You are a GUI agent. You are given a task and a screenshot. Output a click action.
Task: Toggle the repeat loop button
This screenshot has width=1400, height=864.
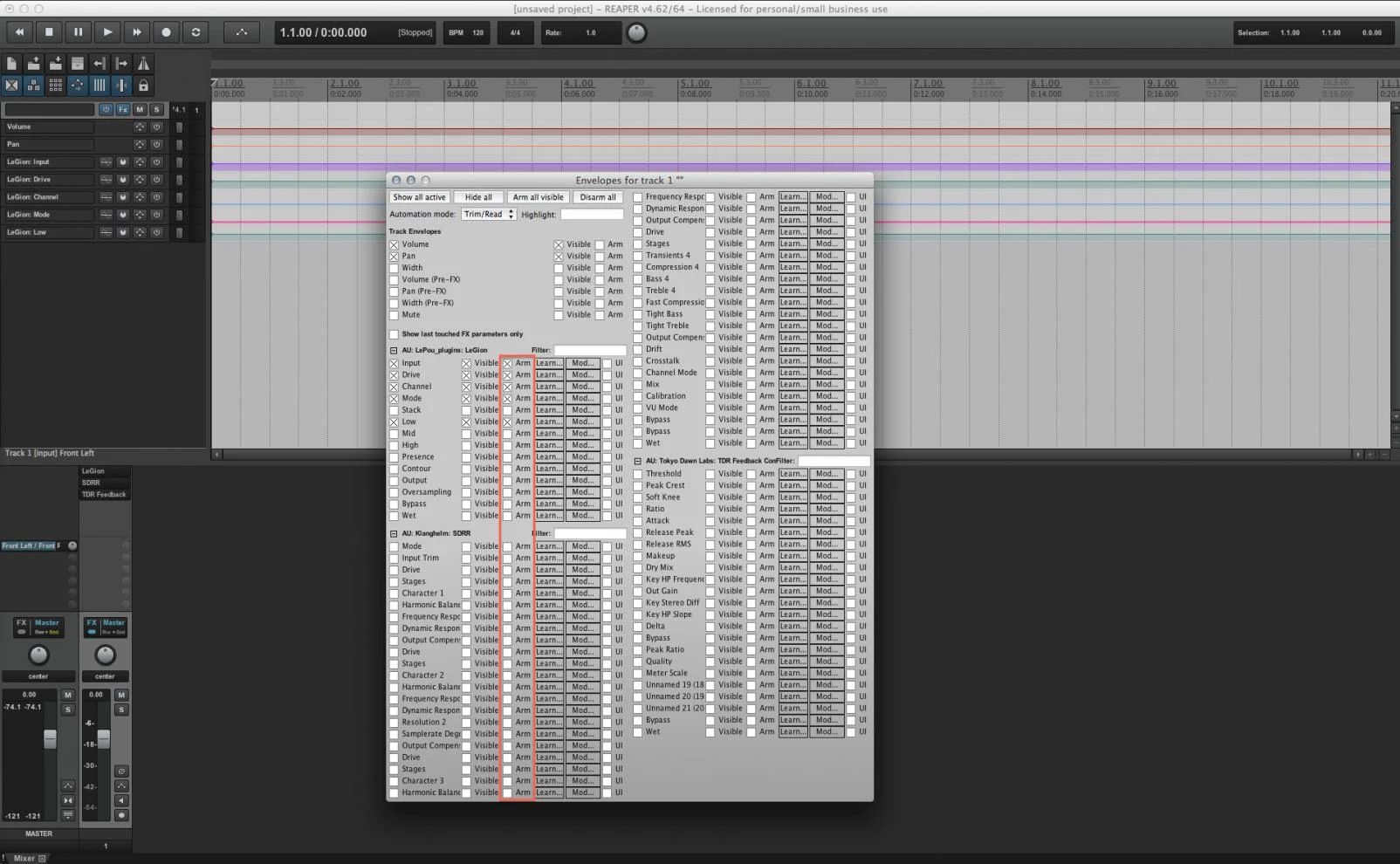point(196,32)
